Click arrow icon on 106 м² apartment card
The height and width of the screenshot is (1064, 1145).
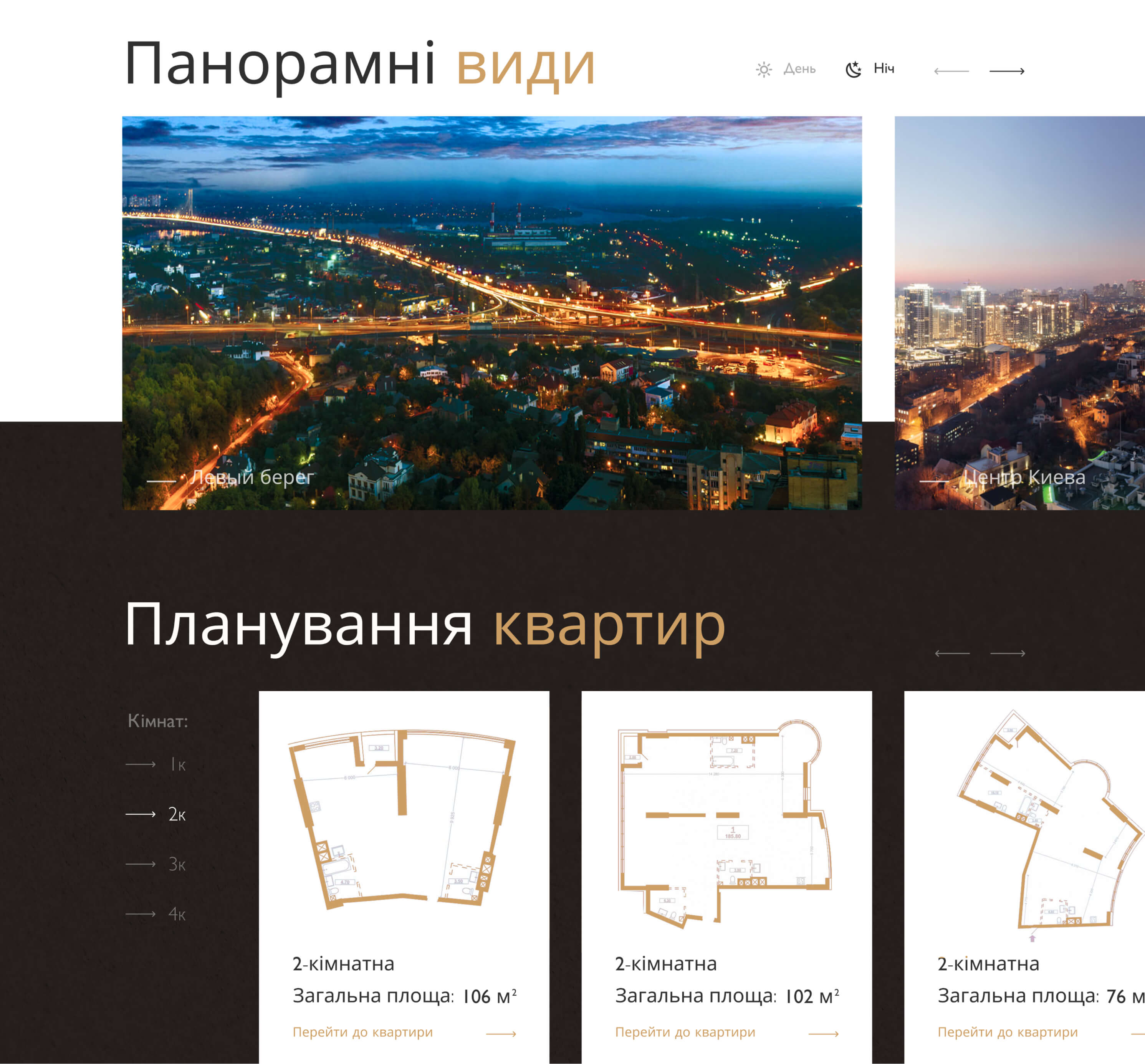coord(501,1034)
